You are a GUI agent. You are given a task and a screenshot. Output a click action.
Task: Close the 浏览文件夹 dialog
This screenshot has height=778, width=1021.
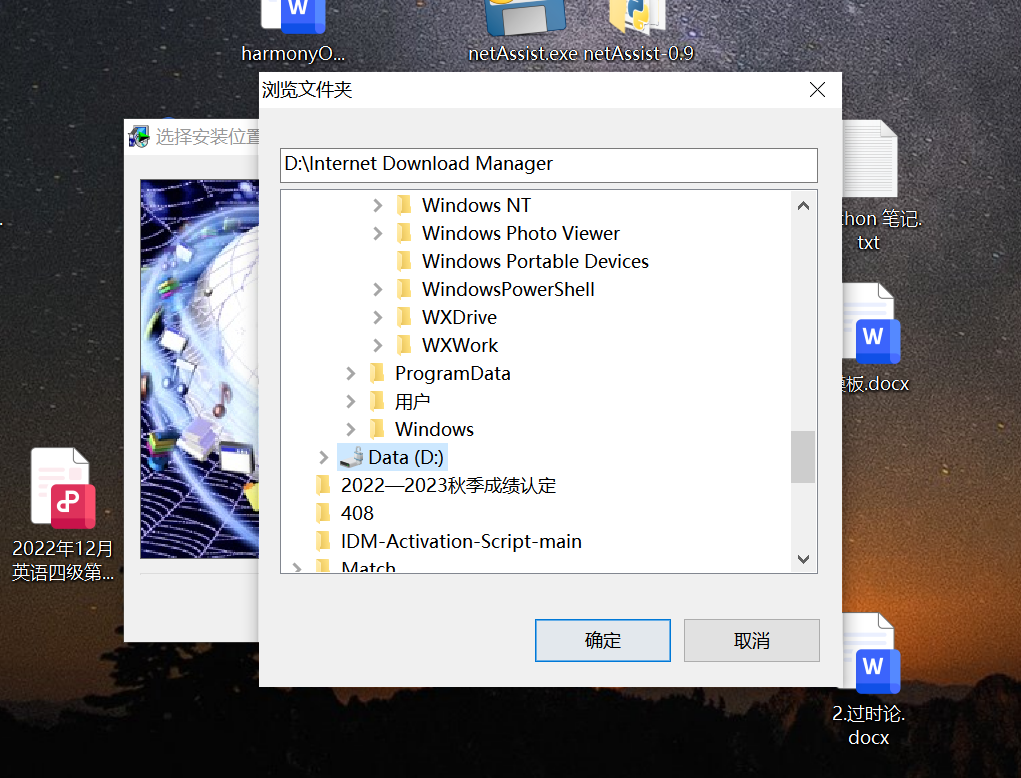817,90
